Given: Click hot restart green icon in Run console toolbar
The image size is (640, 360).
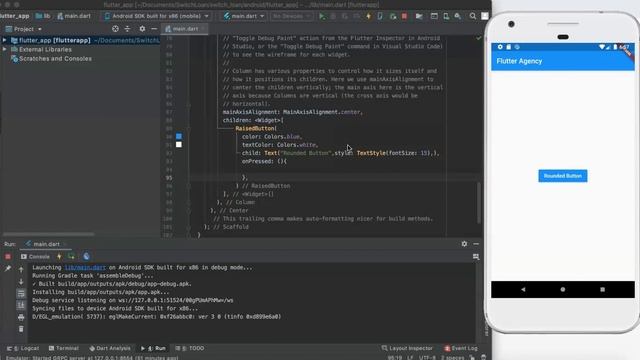Looking at the screenshot, I should point(71,256).
